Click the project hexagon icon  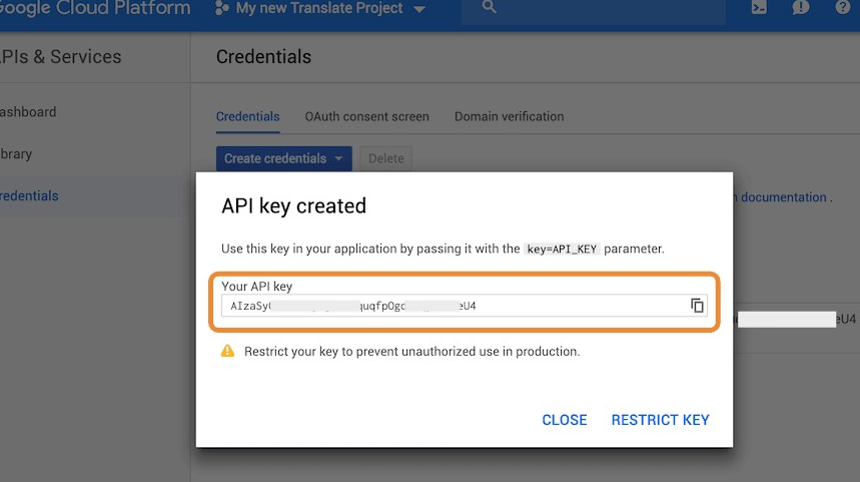[221, 8]
